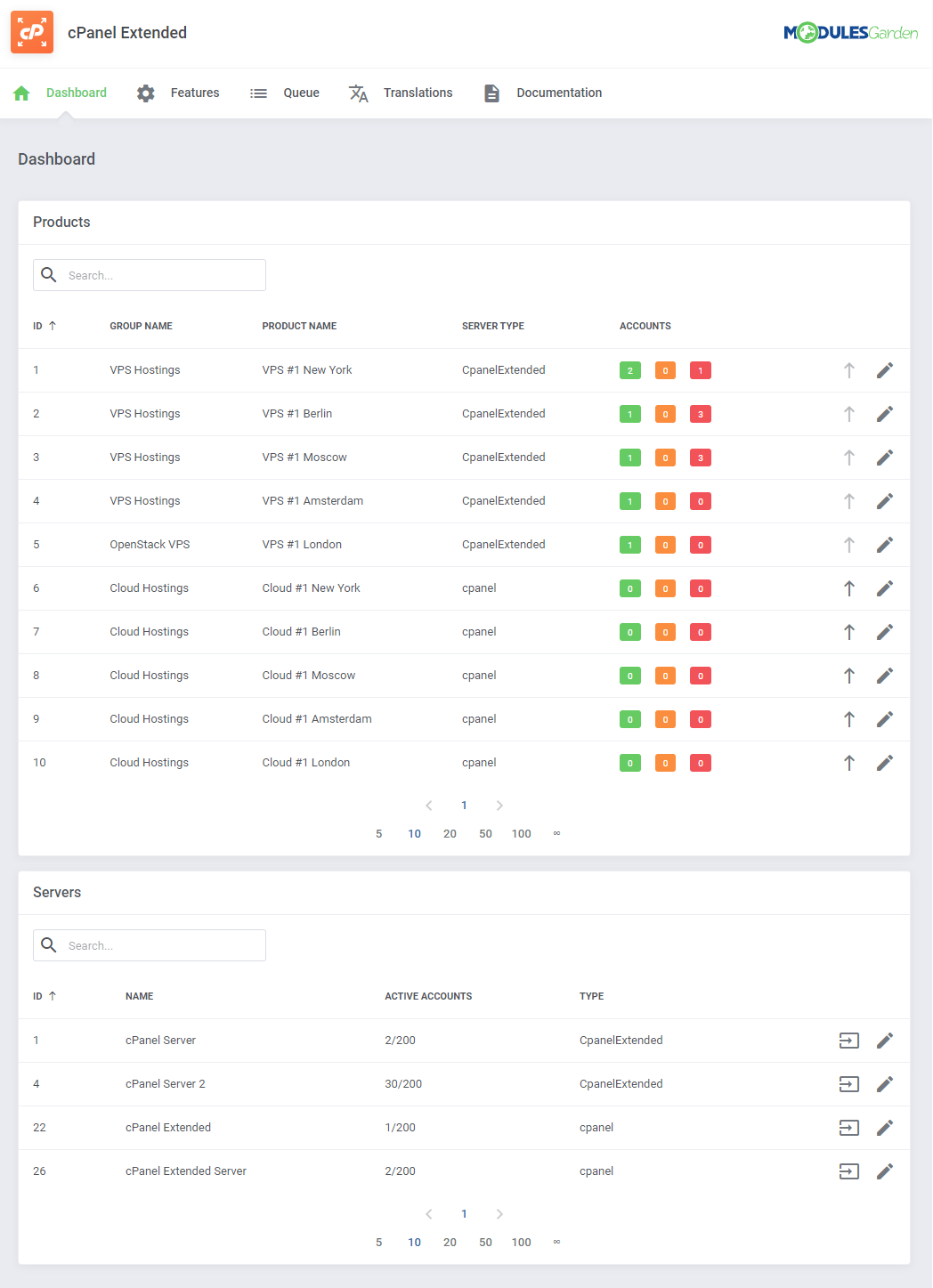The width and height of the screenshot is (933, 1288).
Task: Upgrade the Cloud #1 Amsterdam product arrow
Action: click(x=849, y=719)
